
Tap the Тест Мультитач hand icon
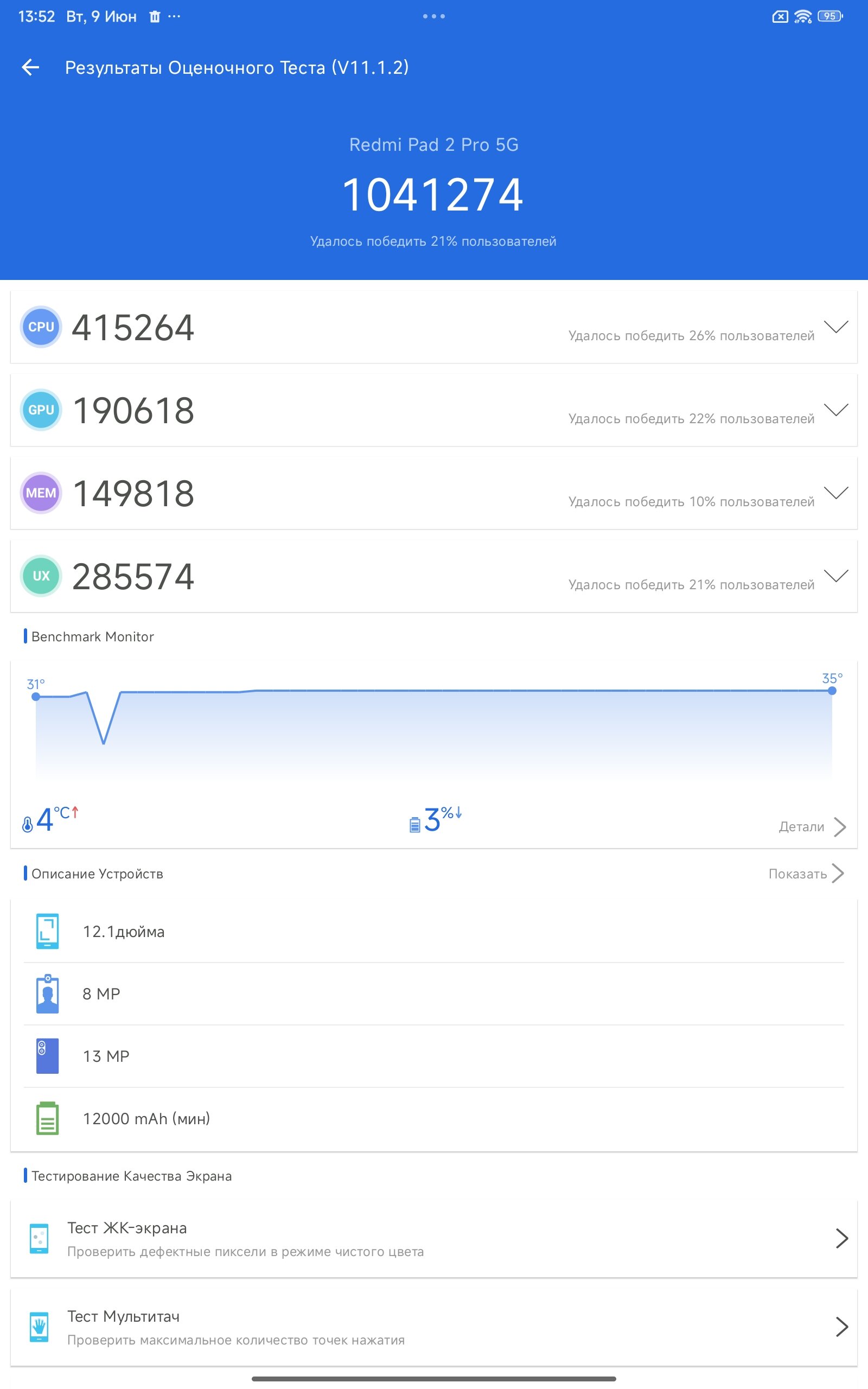39,1327
